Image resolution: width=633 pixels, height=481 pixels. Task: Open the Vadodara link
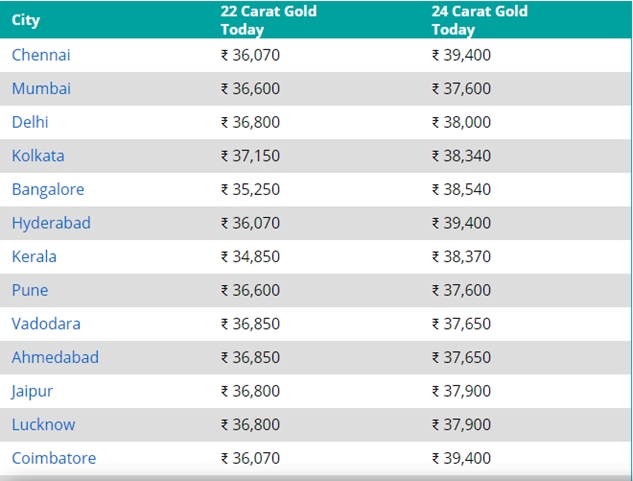(x=46, y=324)
